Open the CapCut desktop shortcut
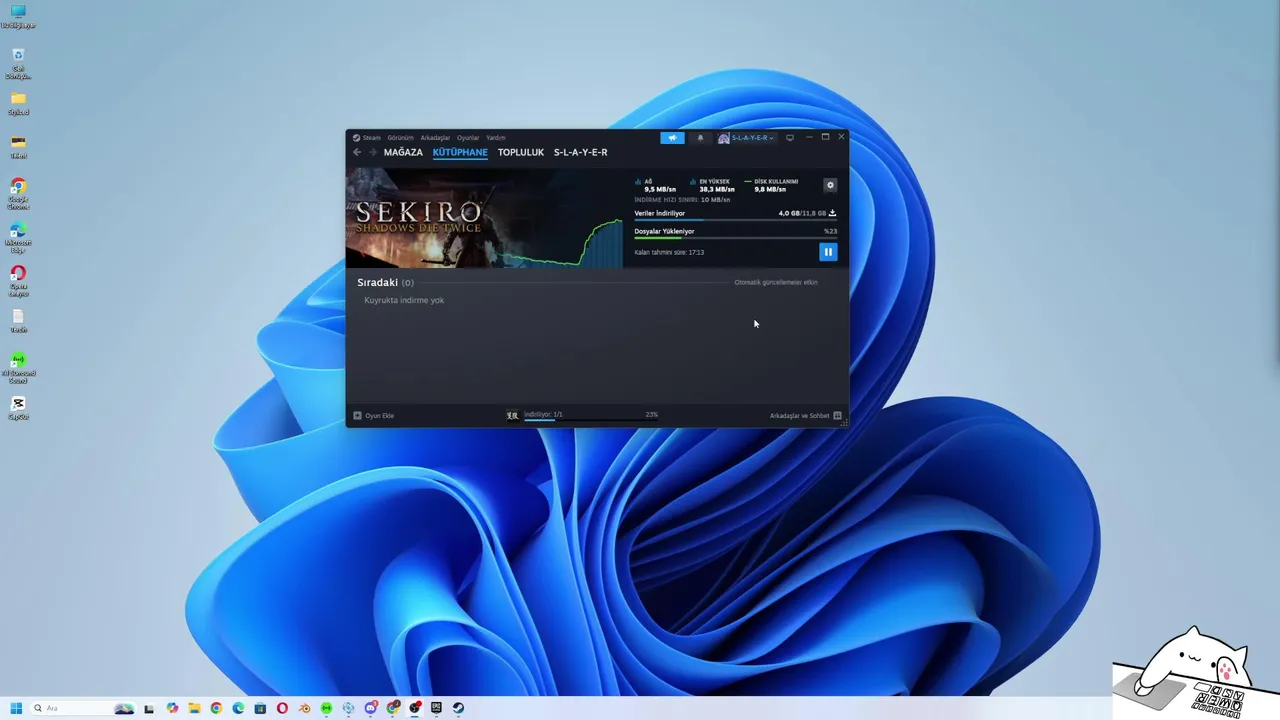Viewport: 1280px width, 720px height. (18, 408)
